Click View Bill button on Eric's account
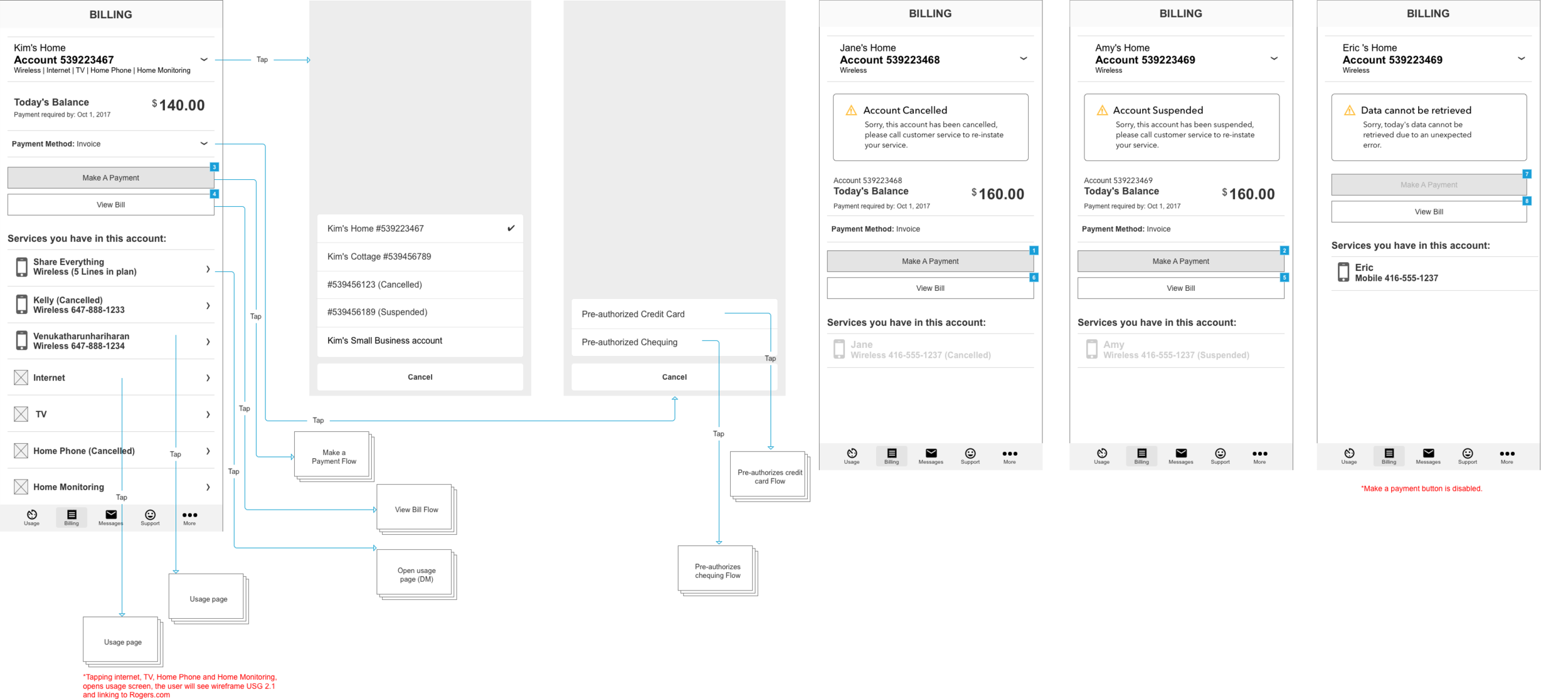Screen dimensions: 1568x699 coord(1428,212)
